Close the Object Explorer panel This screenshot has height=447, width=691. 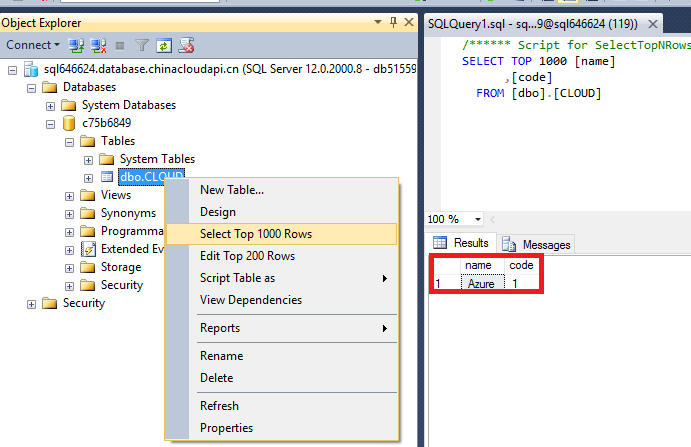[x=409, y=22]
